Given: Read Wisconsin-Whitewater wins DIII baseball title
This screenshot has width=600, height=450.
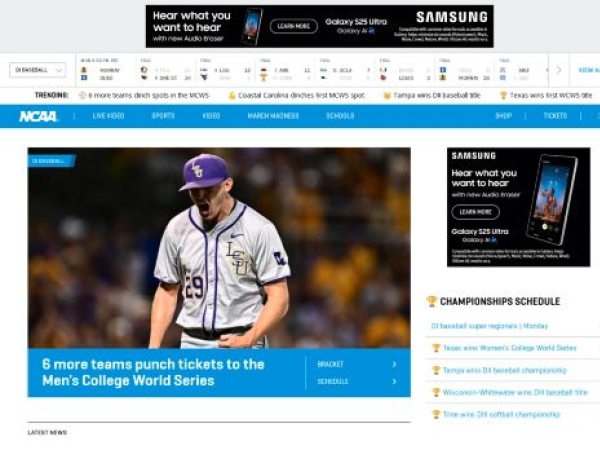Looking at the screenshot, I should [x=515, y=392].
